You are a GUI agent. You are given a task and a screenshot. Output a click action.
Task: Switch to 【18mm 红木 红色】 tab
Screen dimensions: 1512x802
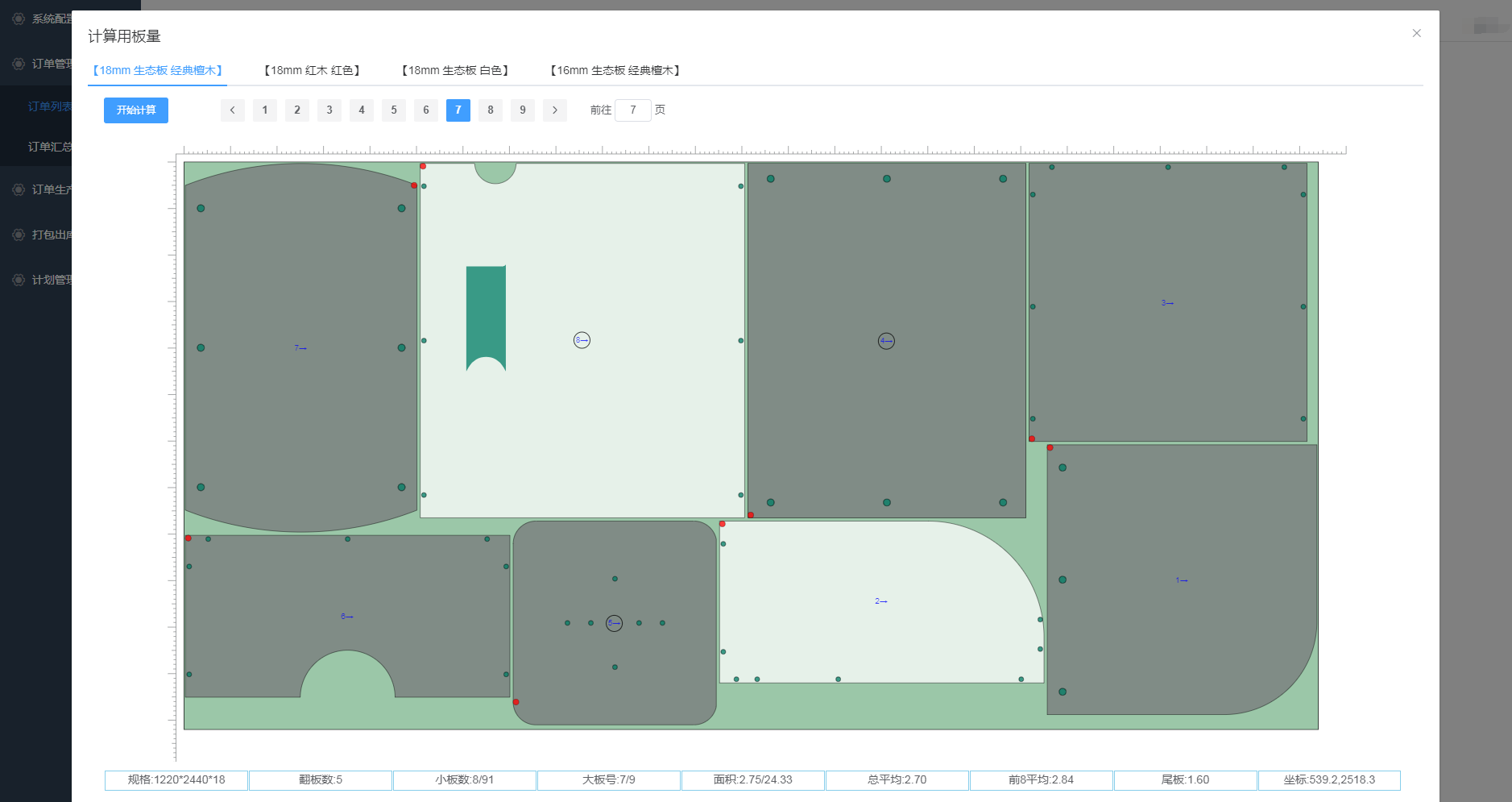click(x=313, y=71)
